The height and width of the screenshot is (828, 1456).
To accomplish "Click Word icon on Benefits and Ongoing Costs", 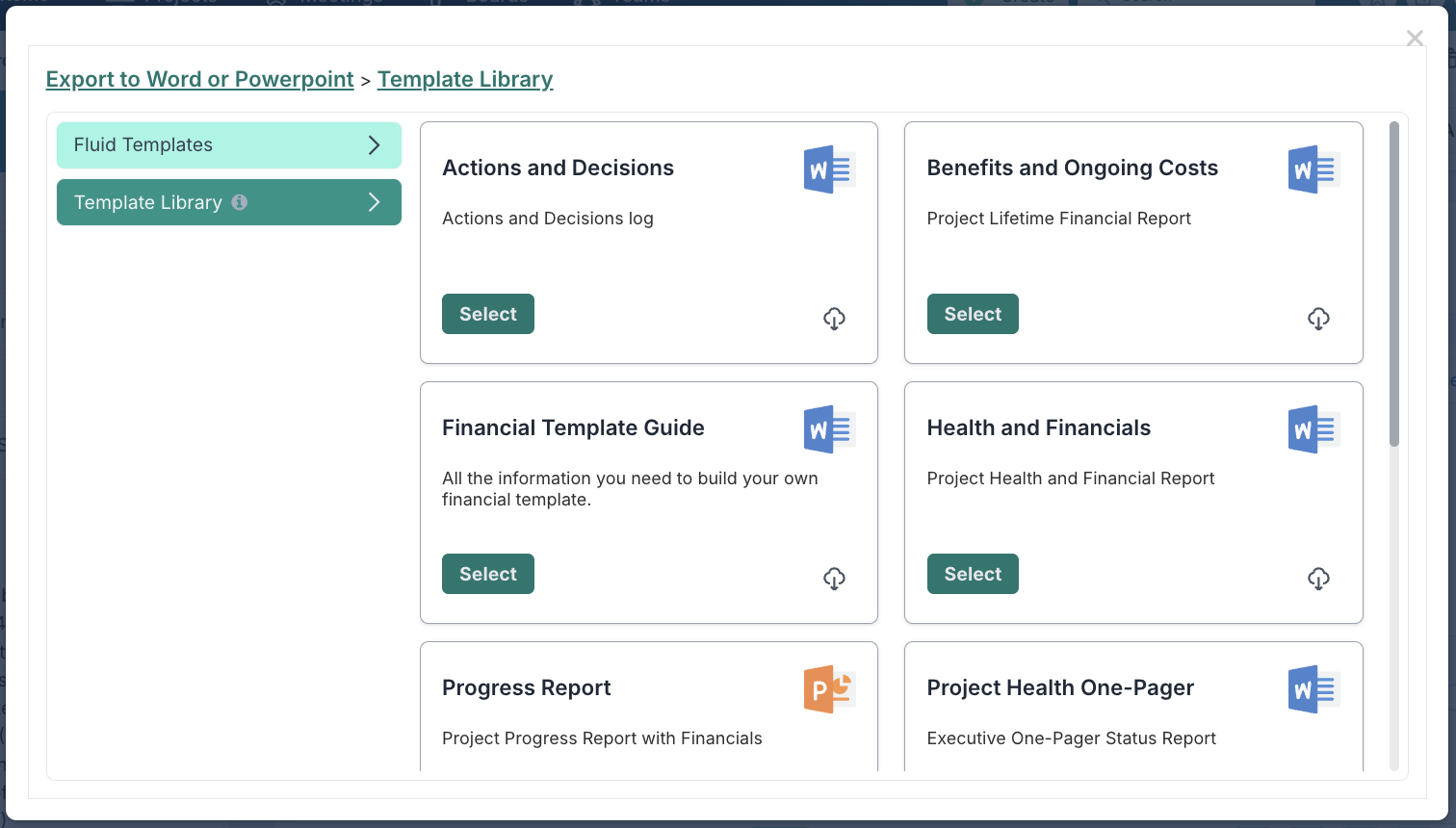I will click(1313, 169).
